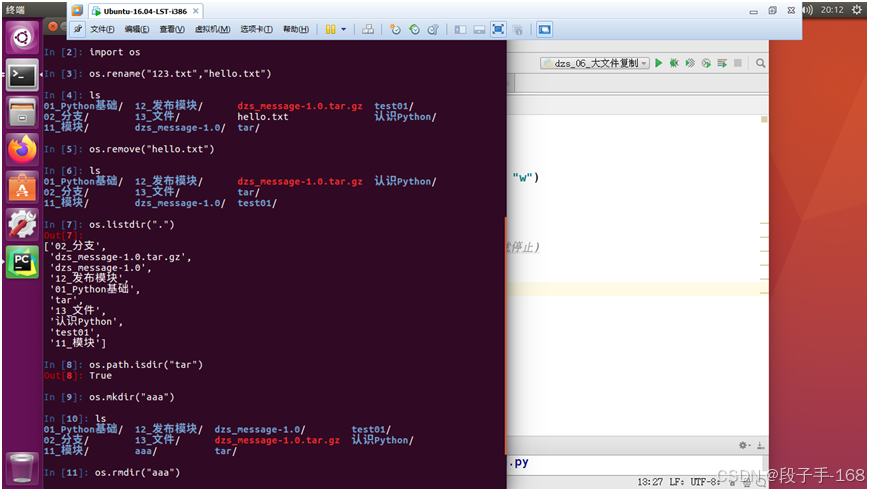
Task: Open the 帮助(H) menu
Action: (296, 29)
